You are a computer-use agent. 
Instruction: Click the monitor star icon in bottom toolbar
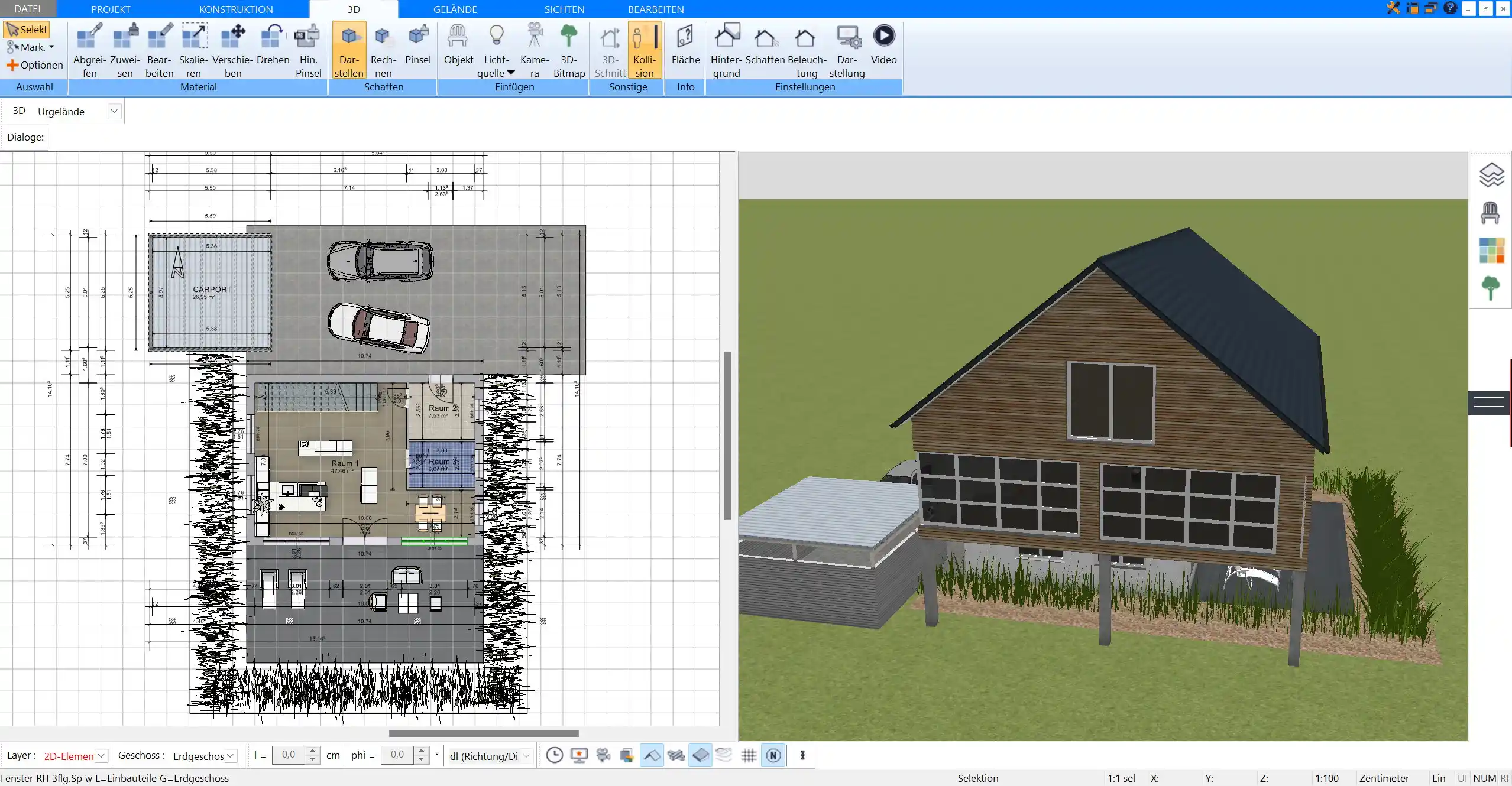coord(579,755)
